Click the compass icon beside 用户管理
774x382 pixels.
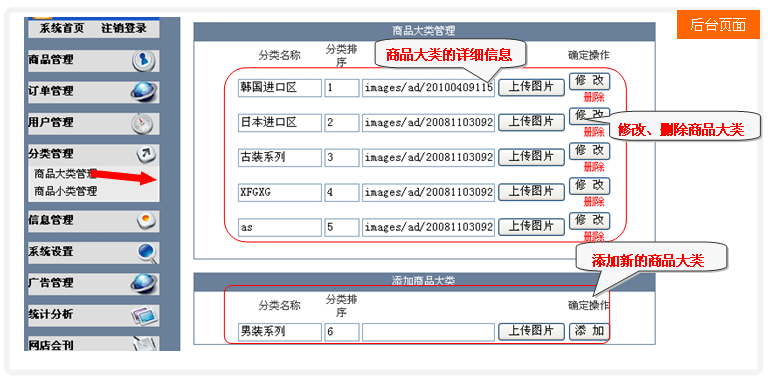point(143,123)
